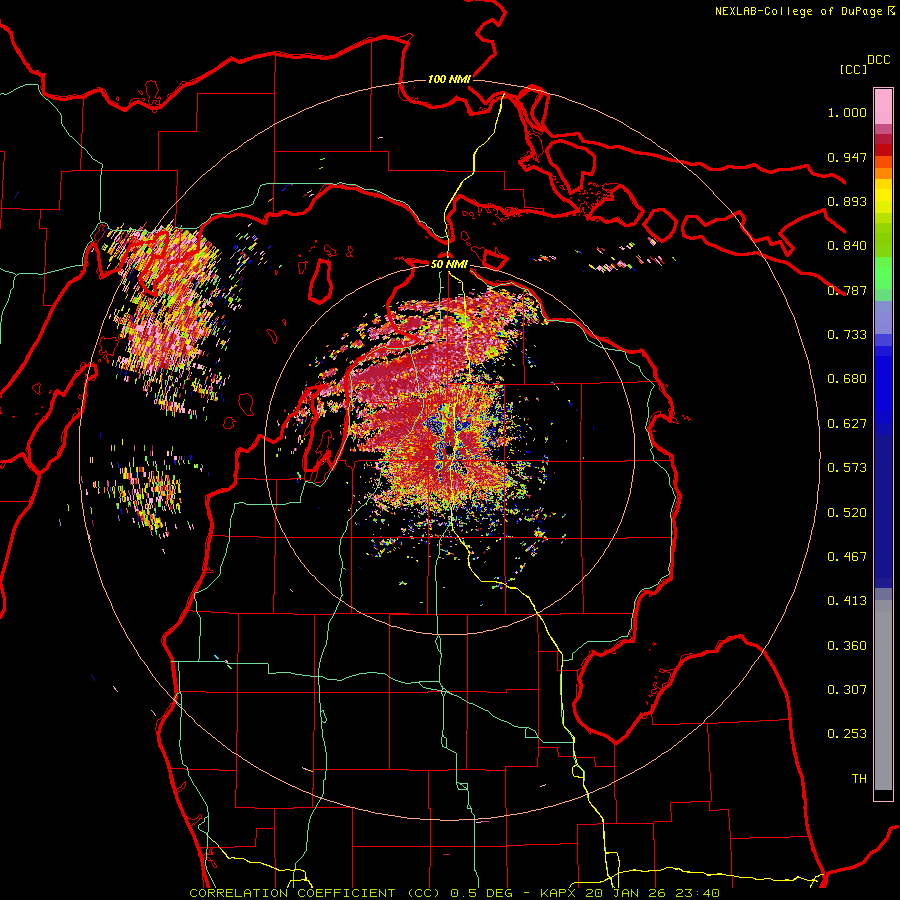Click the gray segment of the color bar
The height and width of the screenshot is (900, 900).
click(883, 695)
